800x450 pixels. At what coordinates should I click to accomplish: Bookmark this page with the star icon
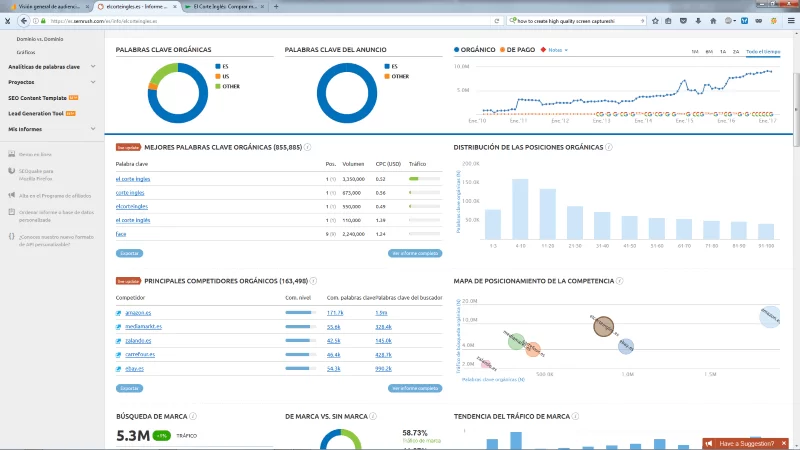pos(655,21)
